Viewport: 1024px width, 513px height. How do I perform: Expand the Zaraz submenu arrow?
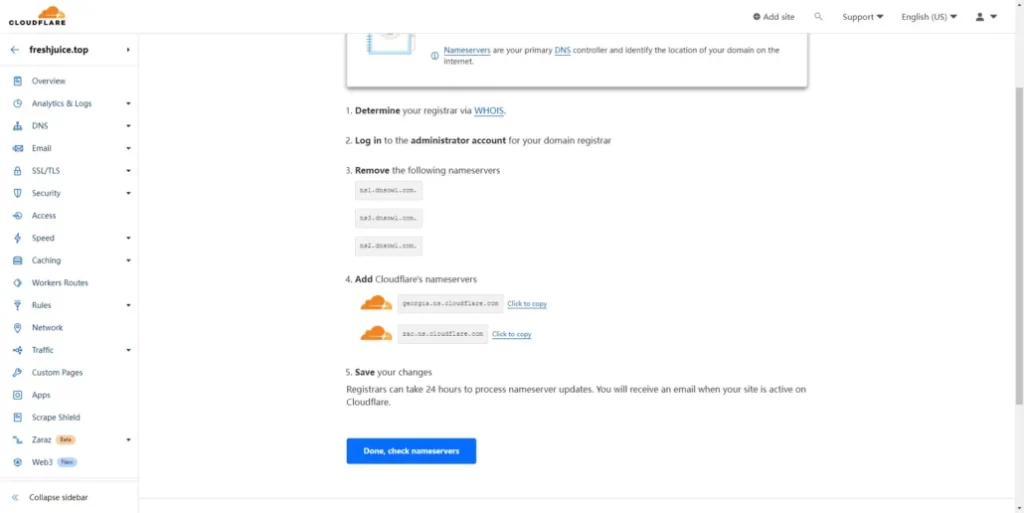tap(129, 440)
